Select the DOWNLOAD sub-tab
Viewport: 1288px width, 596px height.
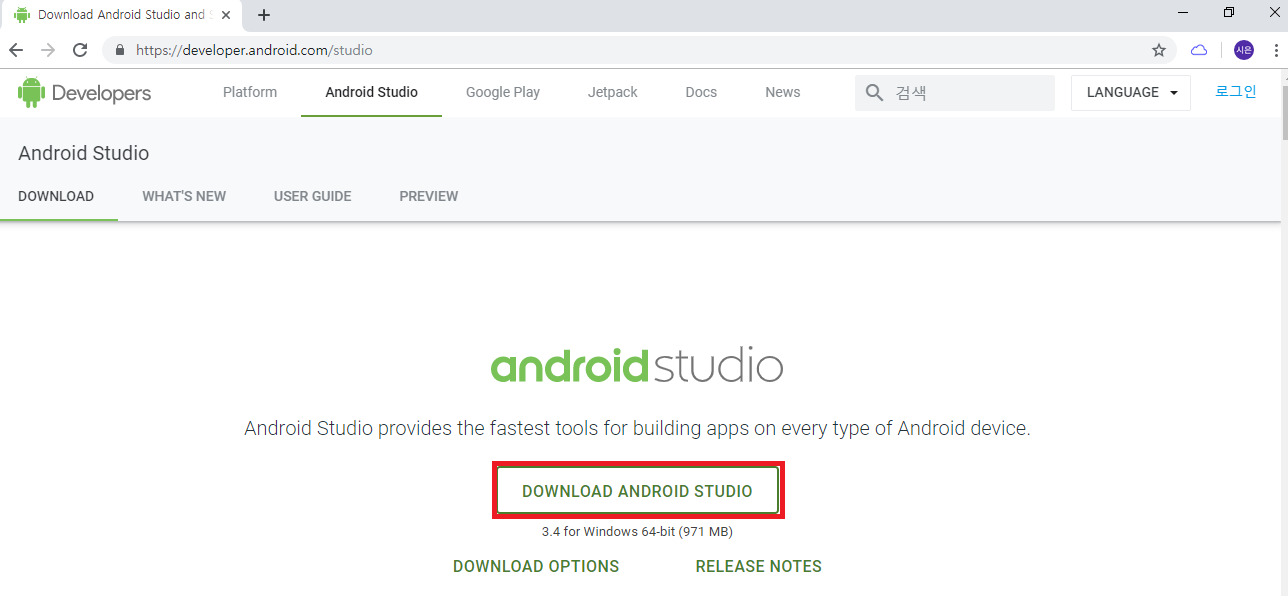[x=56, y=196]
